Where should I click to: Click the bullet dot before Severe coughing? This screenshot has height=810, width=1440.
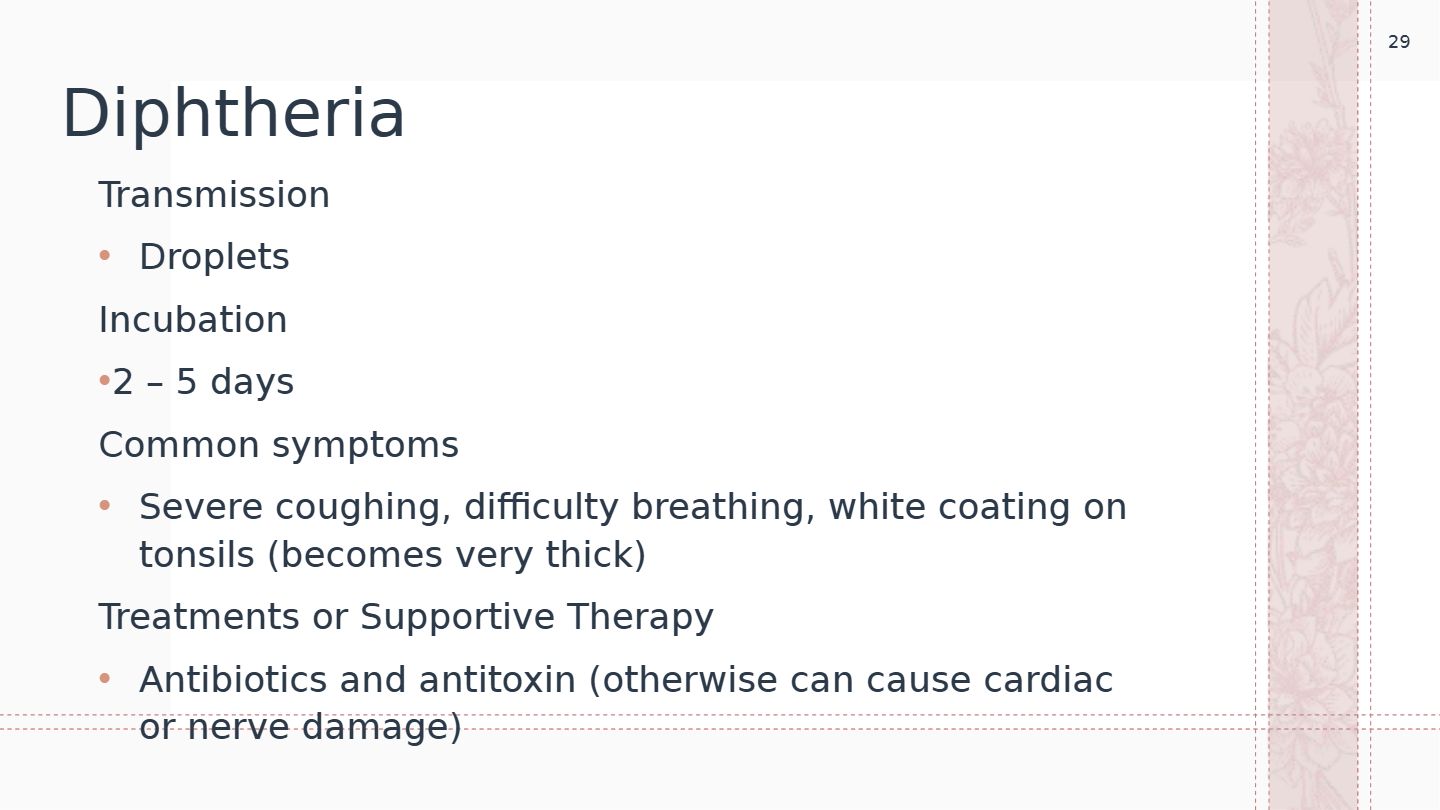pyautogui.click(x=105, y=506)
